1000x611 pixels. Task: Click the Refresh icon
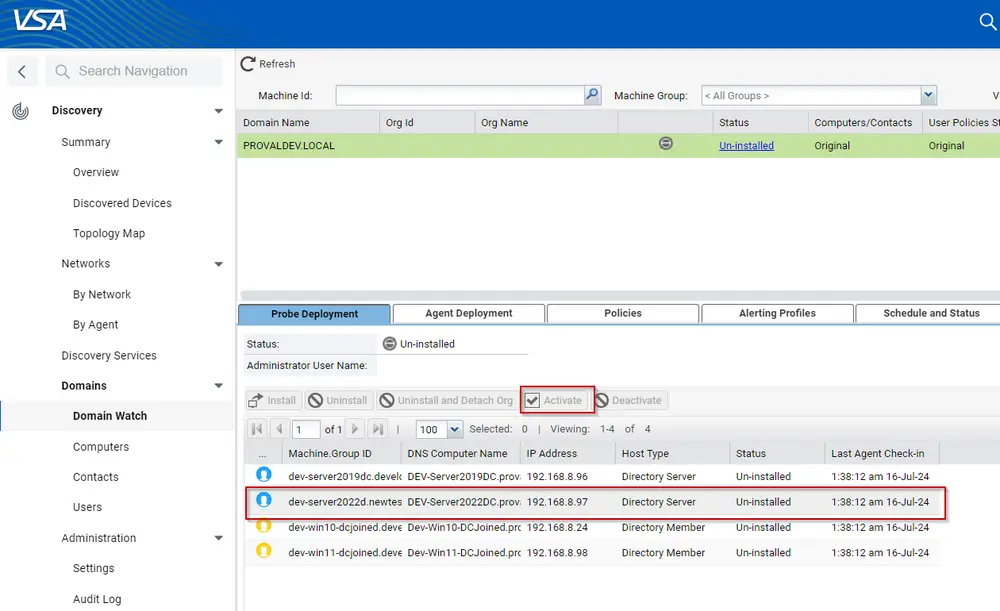coord(247,63)
